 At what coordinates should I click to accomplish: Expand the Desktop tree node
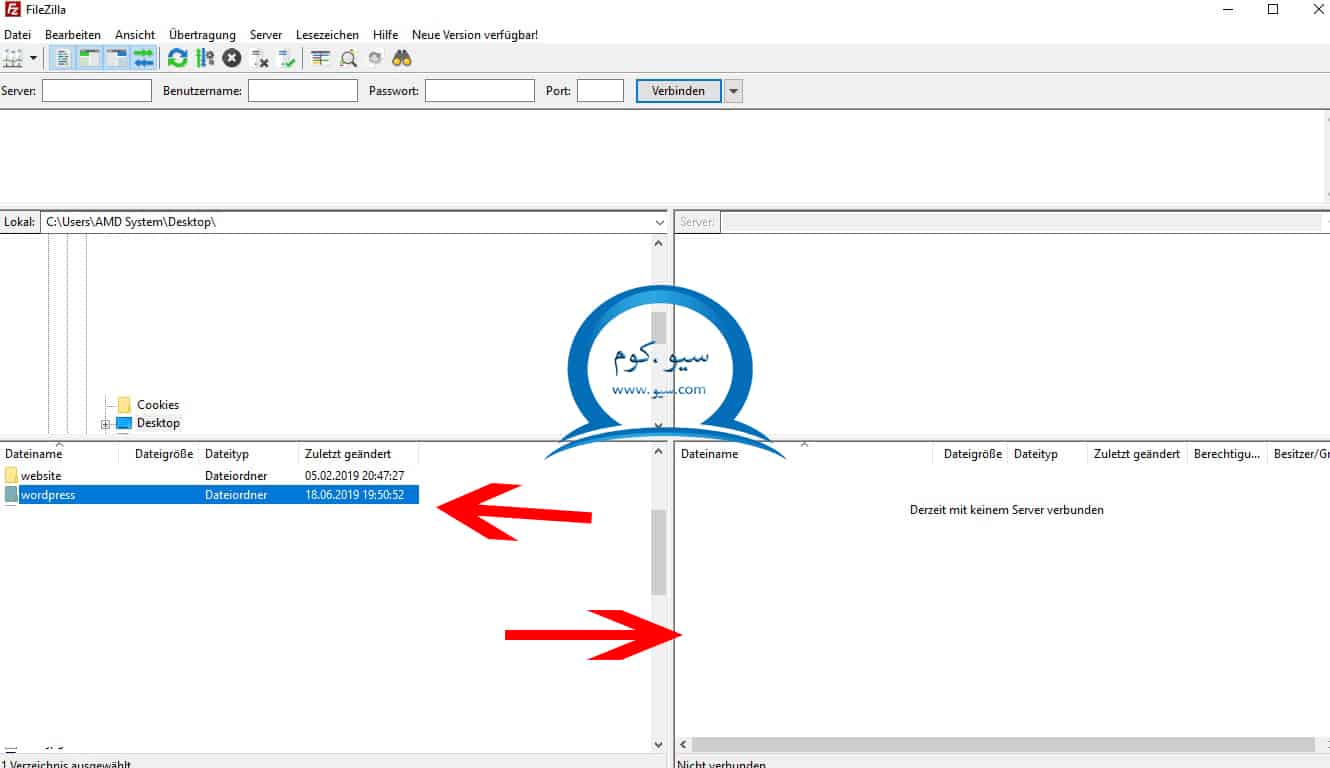tap(106, 424)
